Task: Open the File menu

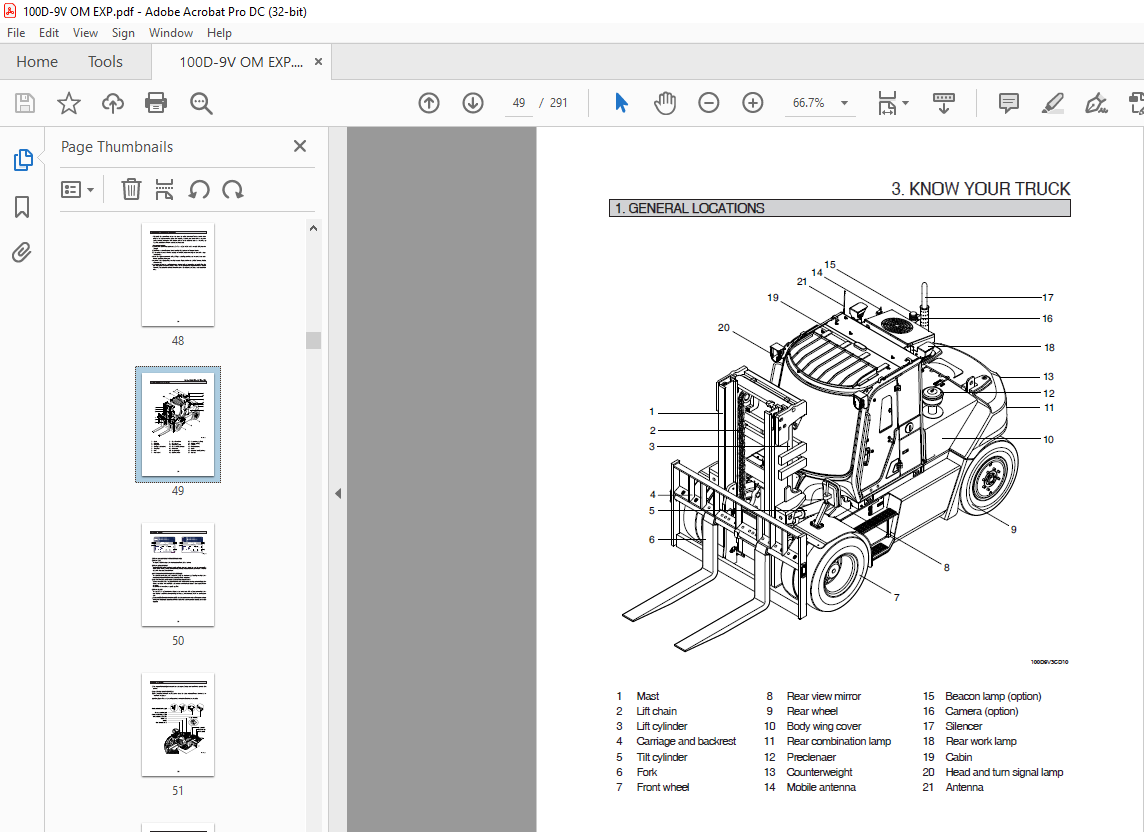Action: tap(16, 33)
